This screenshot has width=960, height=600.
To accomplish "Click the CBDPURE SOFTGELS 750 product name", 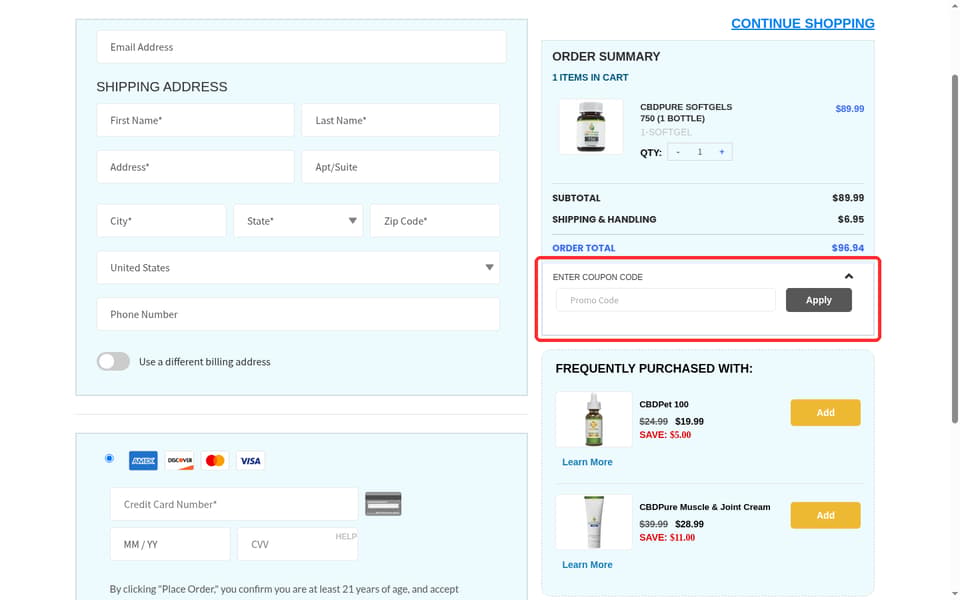I will (686, 113).
